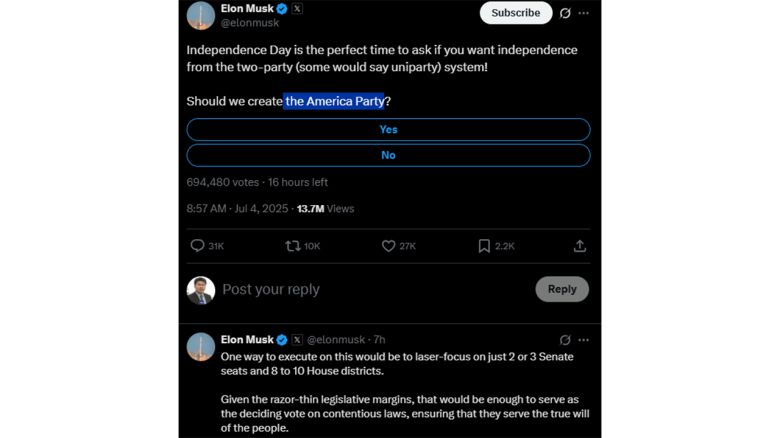Open the main post's more options menu
The width and height of the screenshot is (780, 438).
pos(584,13)
